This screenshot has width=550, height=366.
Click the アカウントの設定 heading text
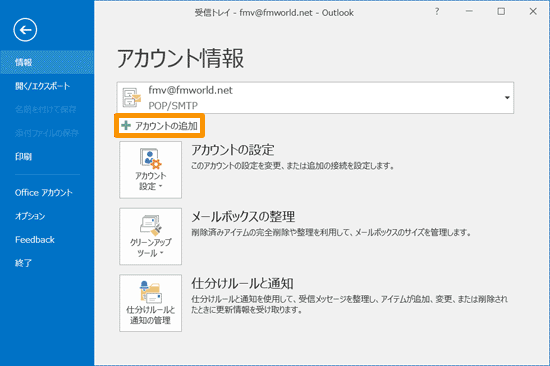[x=233, y=150]
